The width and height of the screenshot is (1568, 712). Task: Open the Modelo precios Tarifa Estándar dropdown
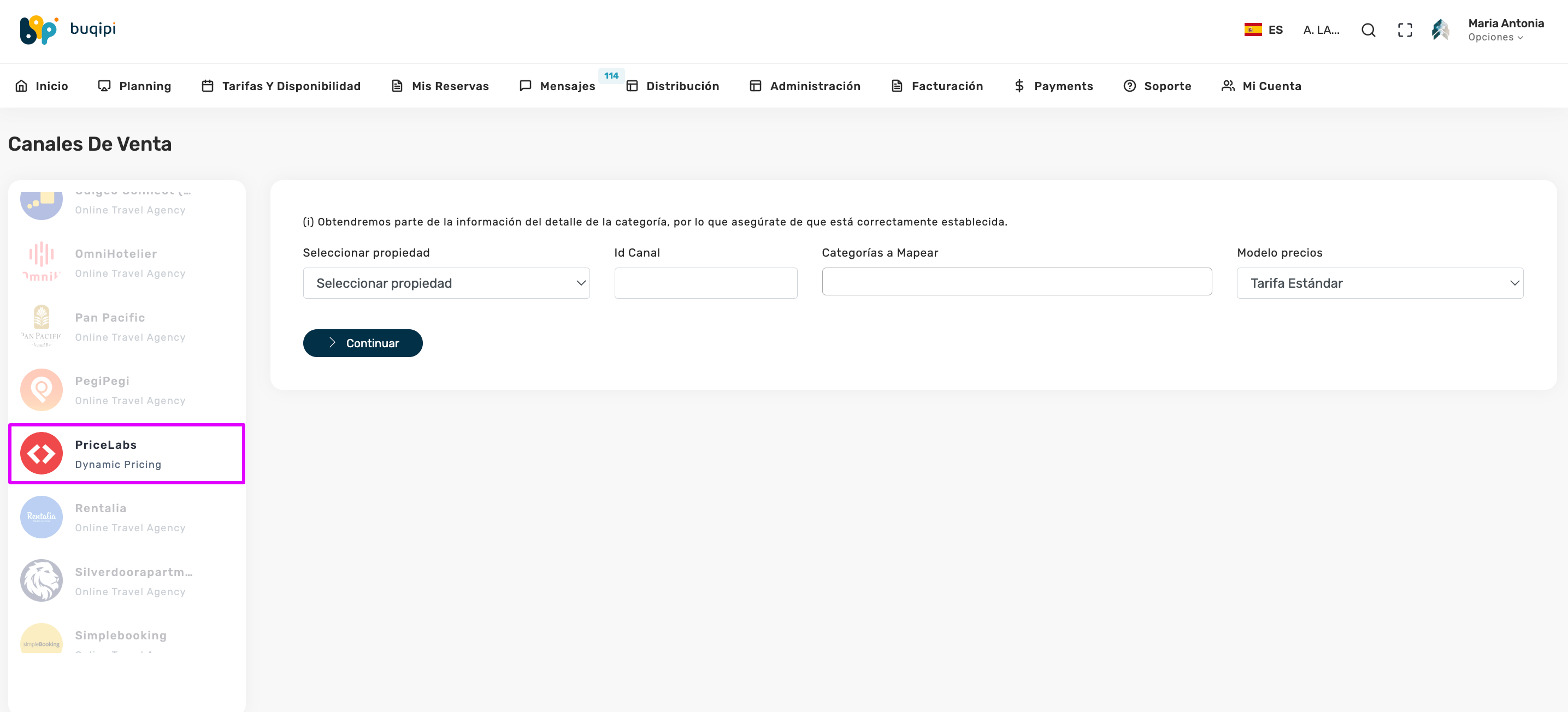tap(1380, 283)
